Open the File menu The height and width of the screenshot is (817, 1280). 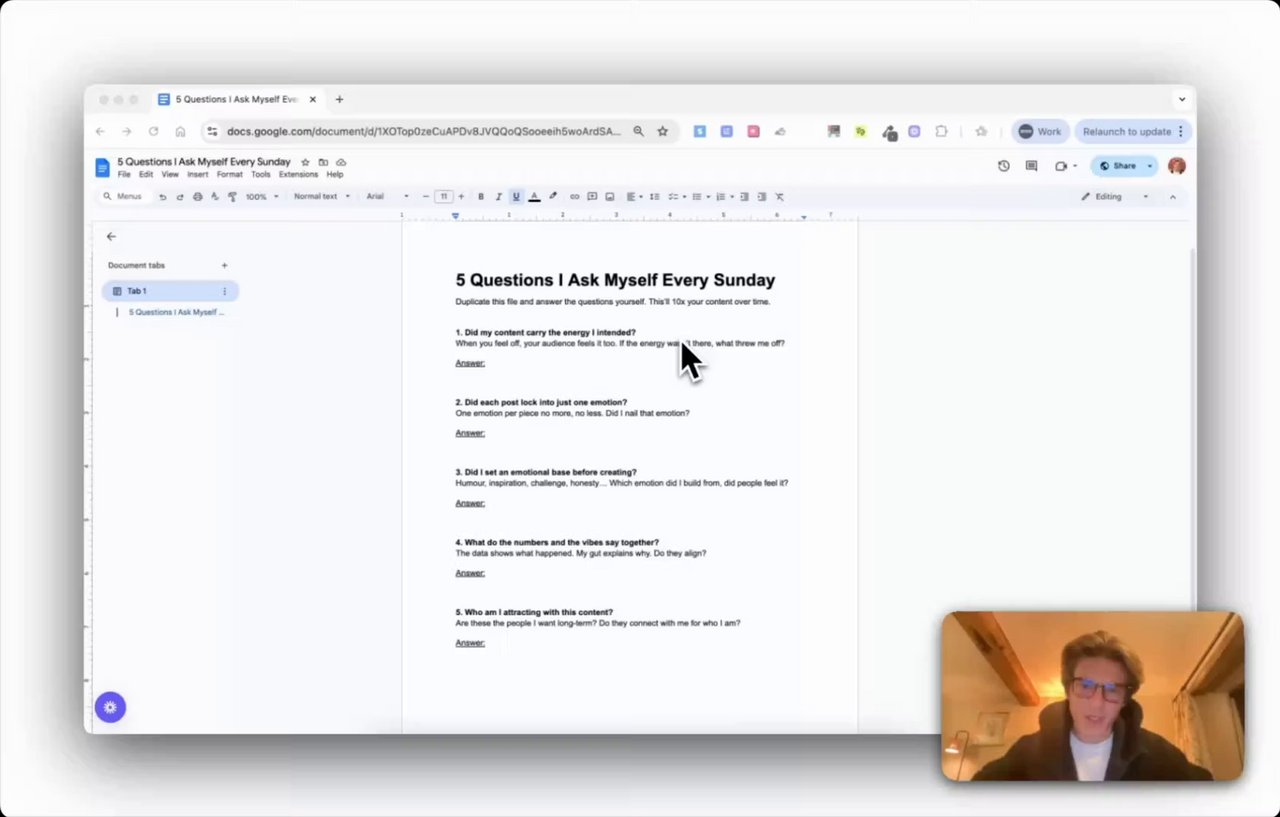(124, 174)
